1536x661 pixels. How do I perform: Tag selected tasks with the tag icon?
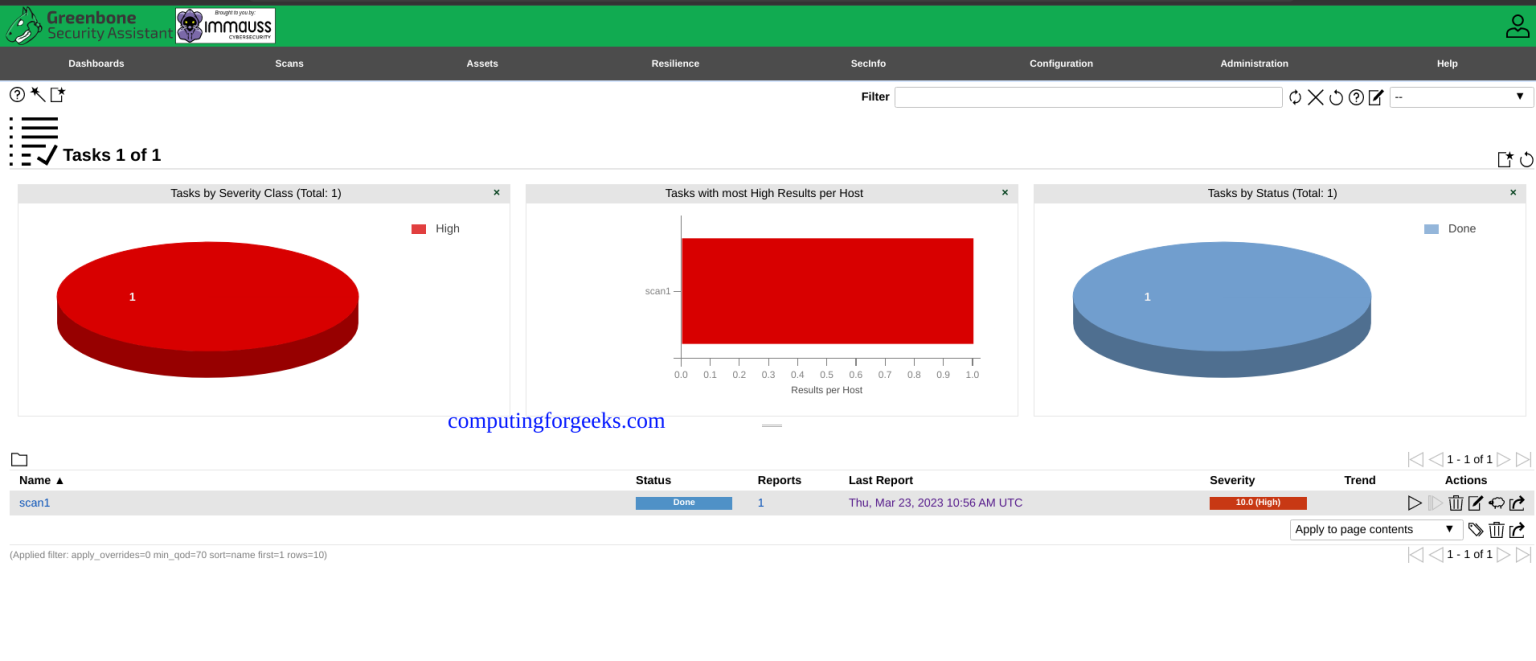click(1477, 529)
